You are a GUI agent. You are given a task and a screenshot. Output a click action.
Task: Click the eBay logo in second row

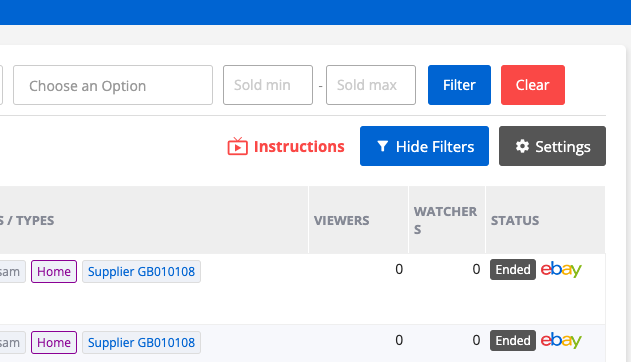(561, 341)
